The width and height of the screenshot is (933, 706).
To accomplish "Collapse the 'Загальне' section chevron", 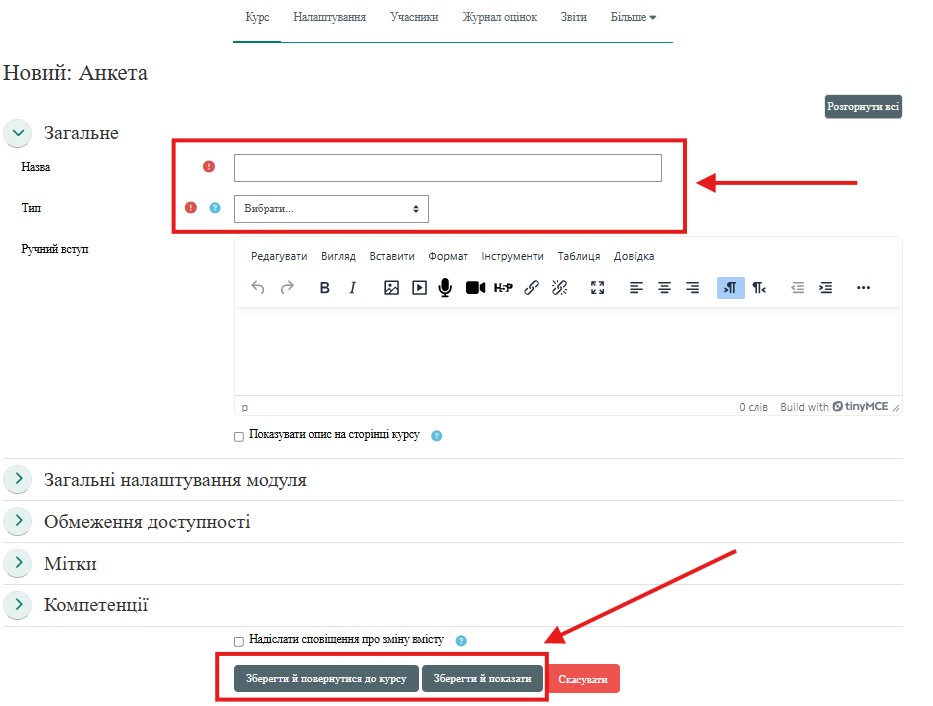I will pos(18,133).
